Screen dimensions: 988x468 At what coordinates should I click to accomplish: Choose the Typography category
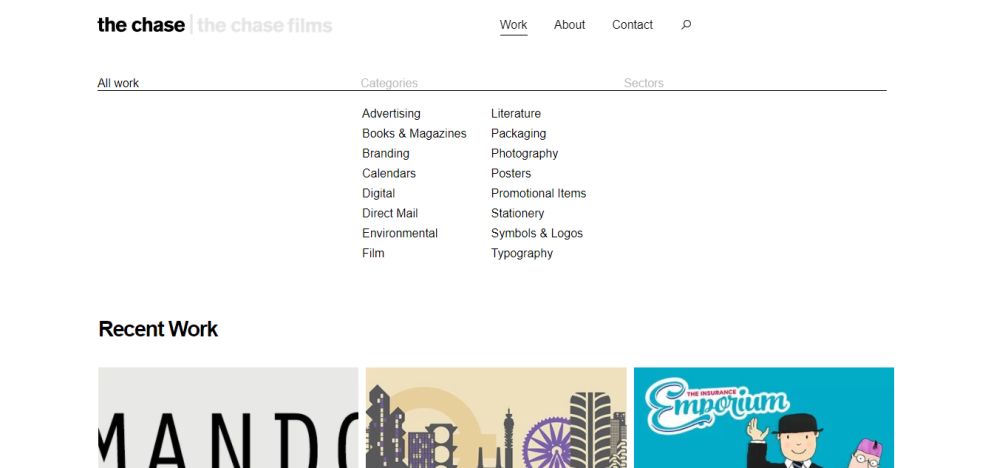click(x=522, y=253)
